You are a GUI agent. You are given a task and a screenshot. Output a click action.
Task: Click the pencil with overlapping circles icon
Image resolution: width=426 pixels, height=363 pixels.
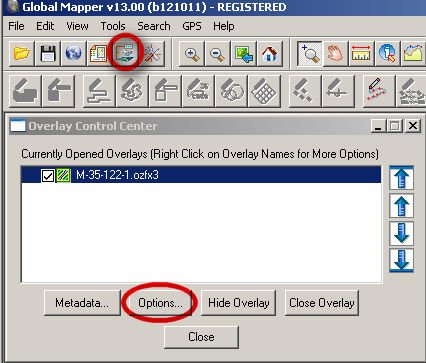tap(231, 91)
